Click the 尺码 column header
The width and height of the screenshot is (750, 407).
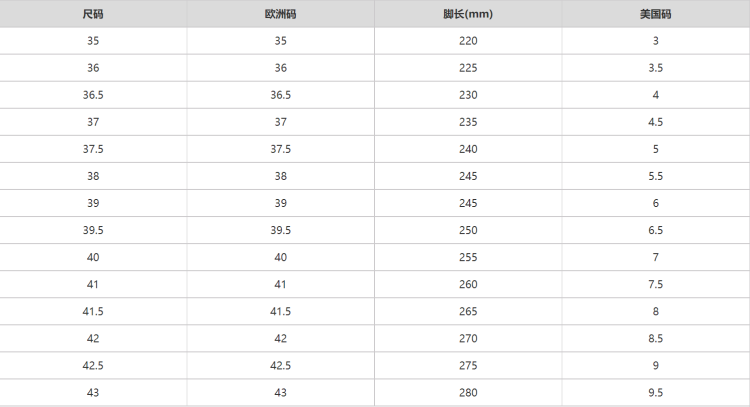pos(93,15)
